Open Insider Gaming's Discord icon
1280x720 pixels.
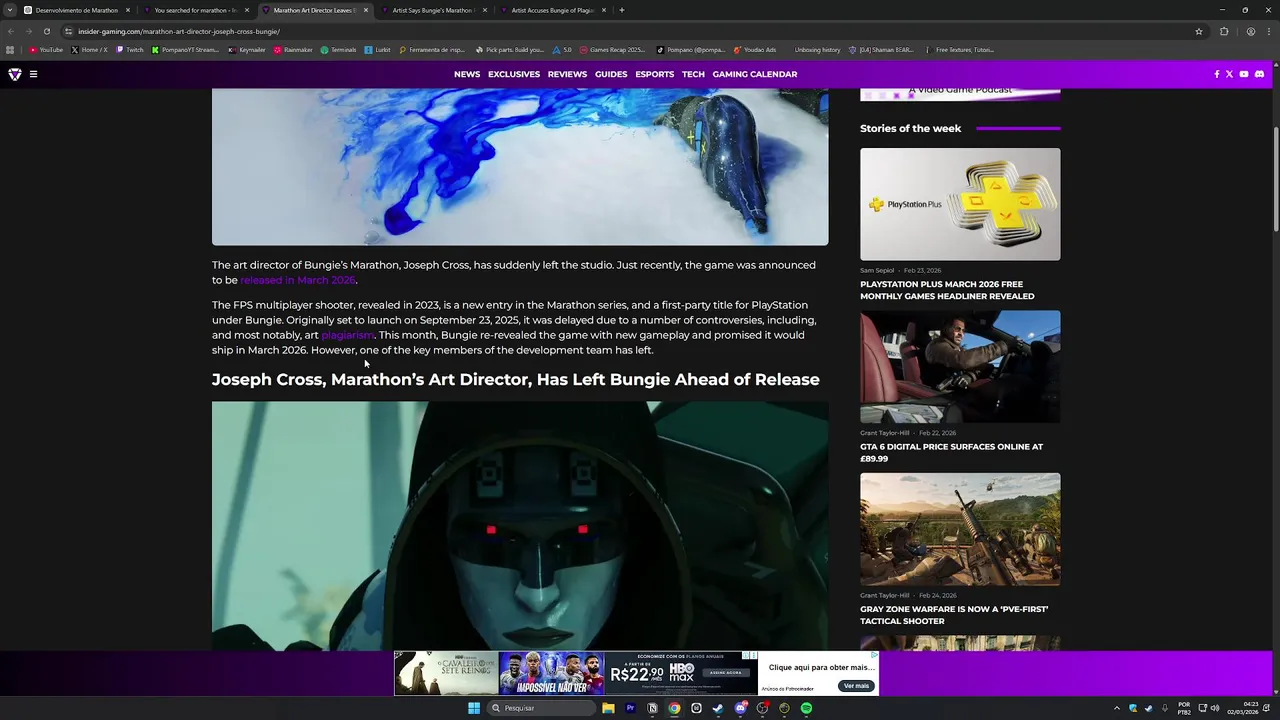point(1259,74)
